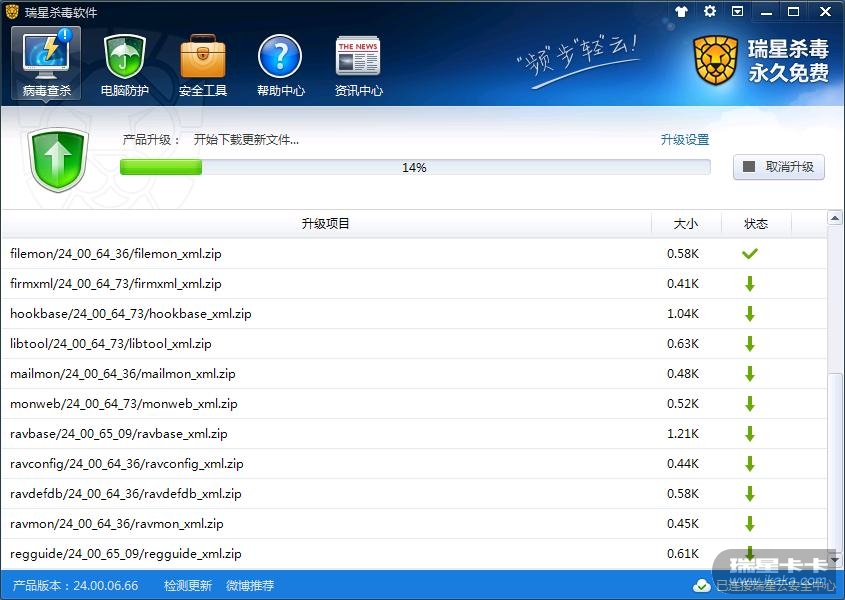Click the 0.52K size of monweb
This screenshot has height=600, width=845.
click(683, 404)
